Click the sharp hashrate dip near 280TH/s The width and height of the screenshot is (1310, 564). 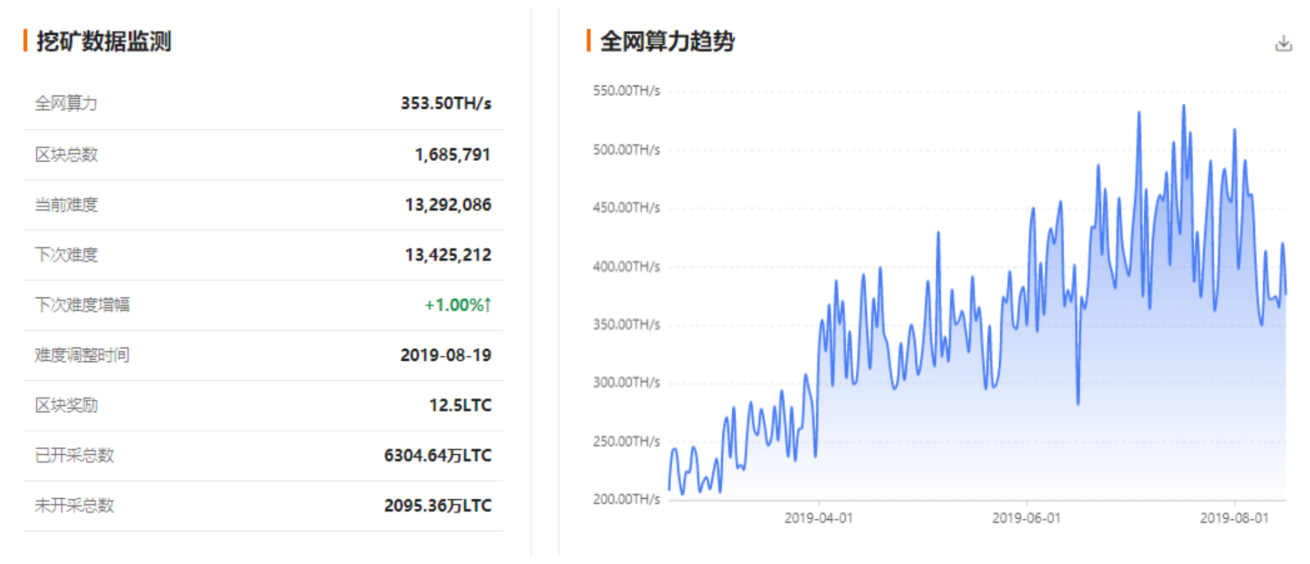[1078, 403]
